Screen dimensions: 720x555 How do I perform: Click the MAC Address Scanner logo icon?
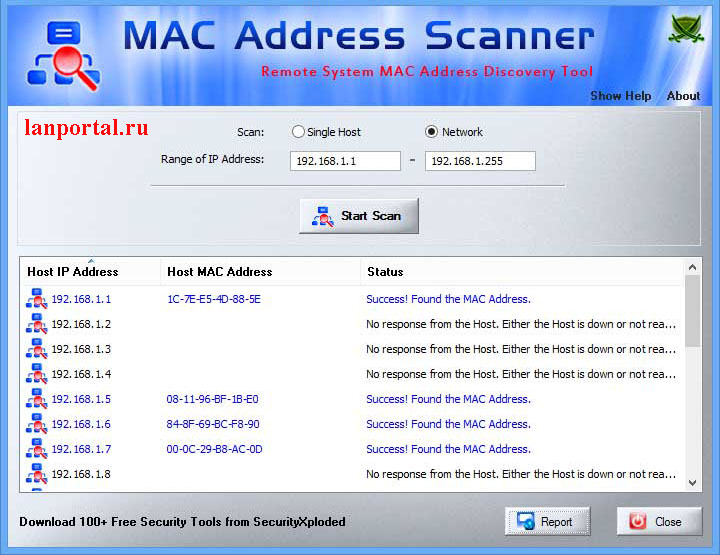tap(63, 56)
